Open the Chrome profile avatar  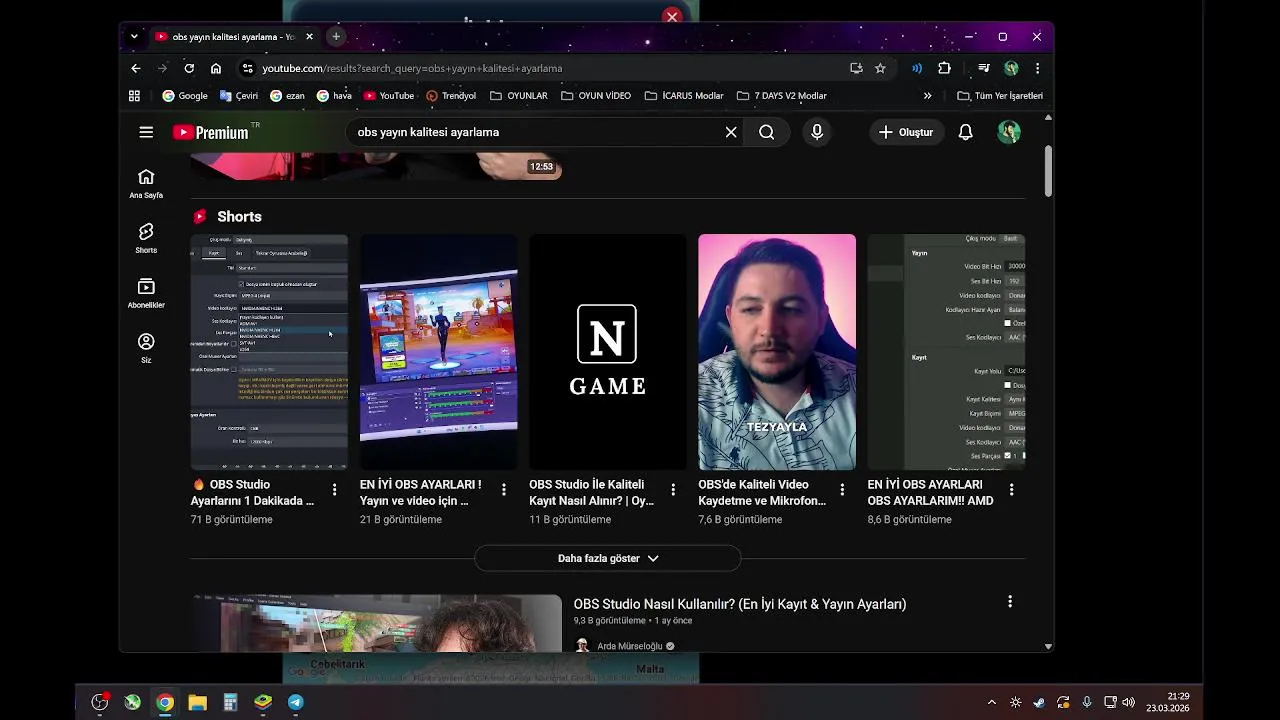tap(1011, 68)
